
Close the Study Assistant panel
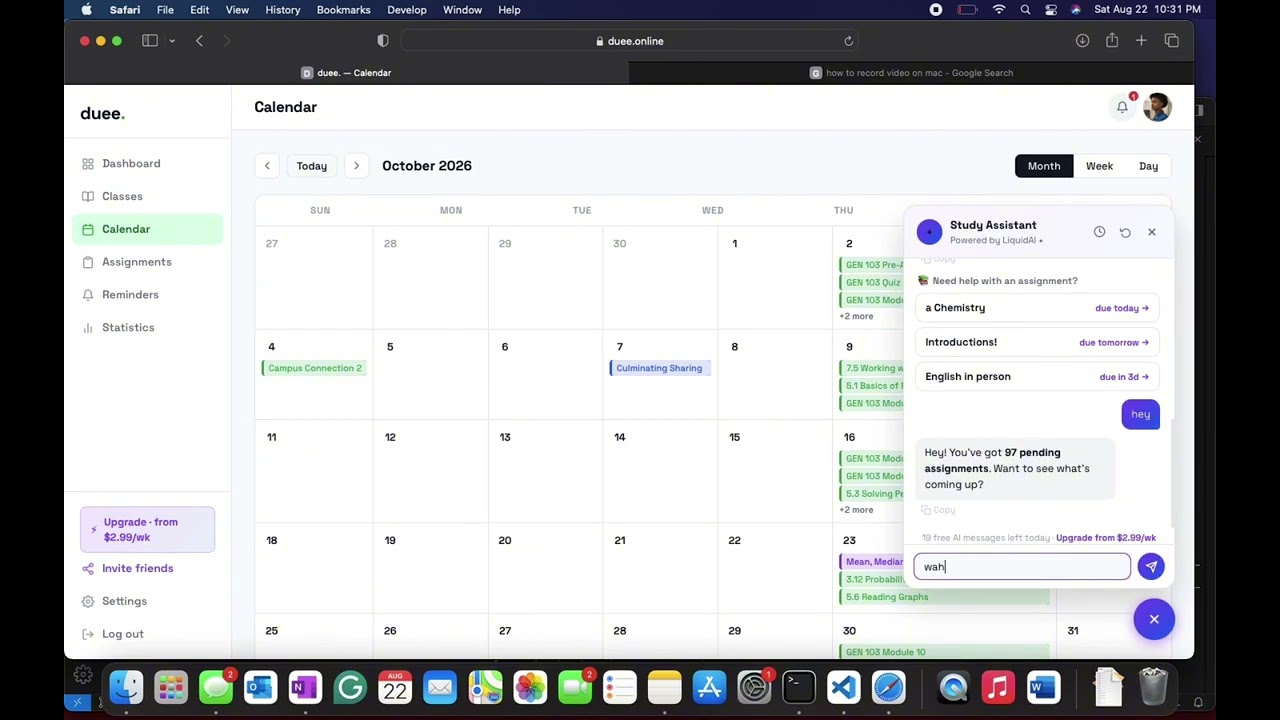1151,232
